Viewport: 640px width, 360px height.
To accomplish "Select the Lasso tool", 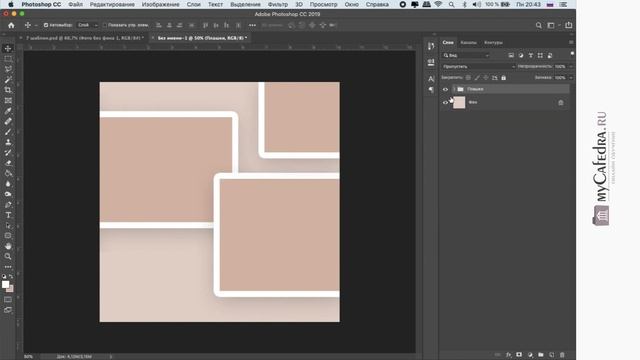I will (x=8, y=69).
